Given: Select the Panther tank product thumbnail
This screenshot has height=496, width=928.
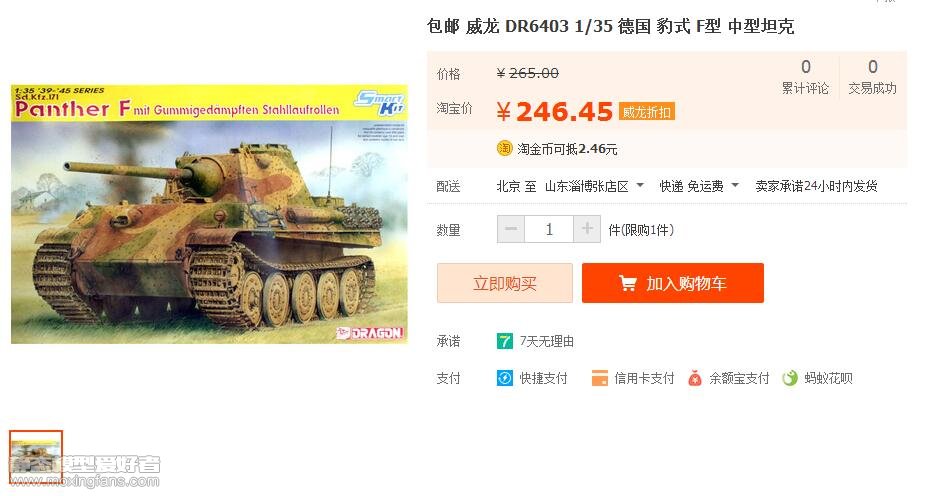Looking at the screenshot, I should [36, 458].
